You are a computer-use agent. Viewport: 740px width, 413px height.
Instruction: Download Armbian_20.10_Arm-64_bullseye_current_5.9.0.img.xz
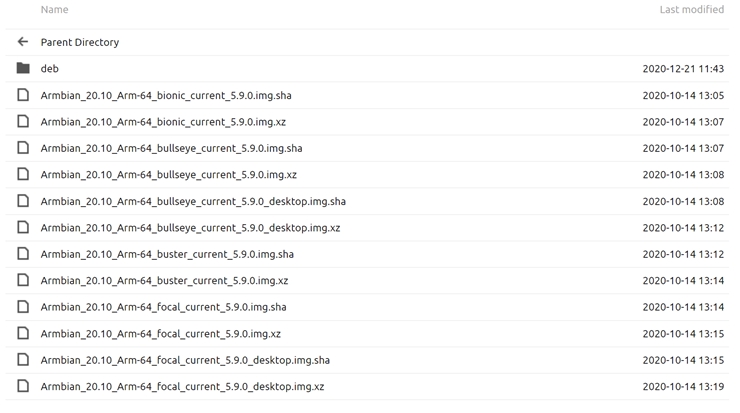click(x=168, y=175)
